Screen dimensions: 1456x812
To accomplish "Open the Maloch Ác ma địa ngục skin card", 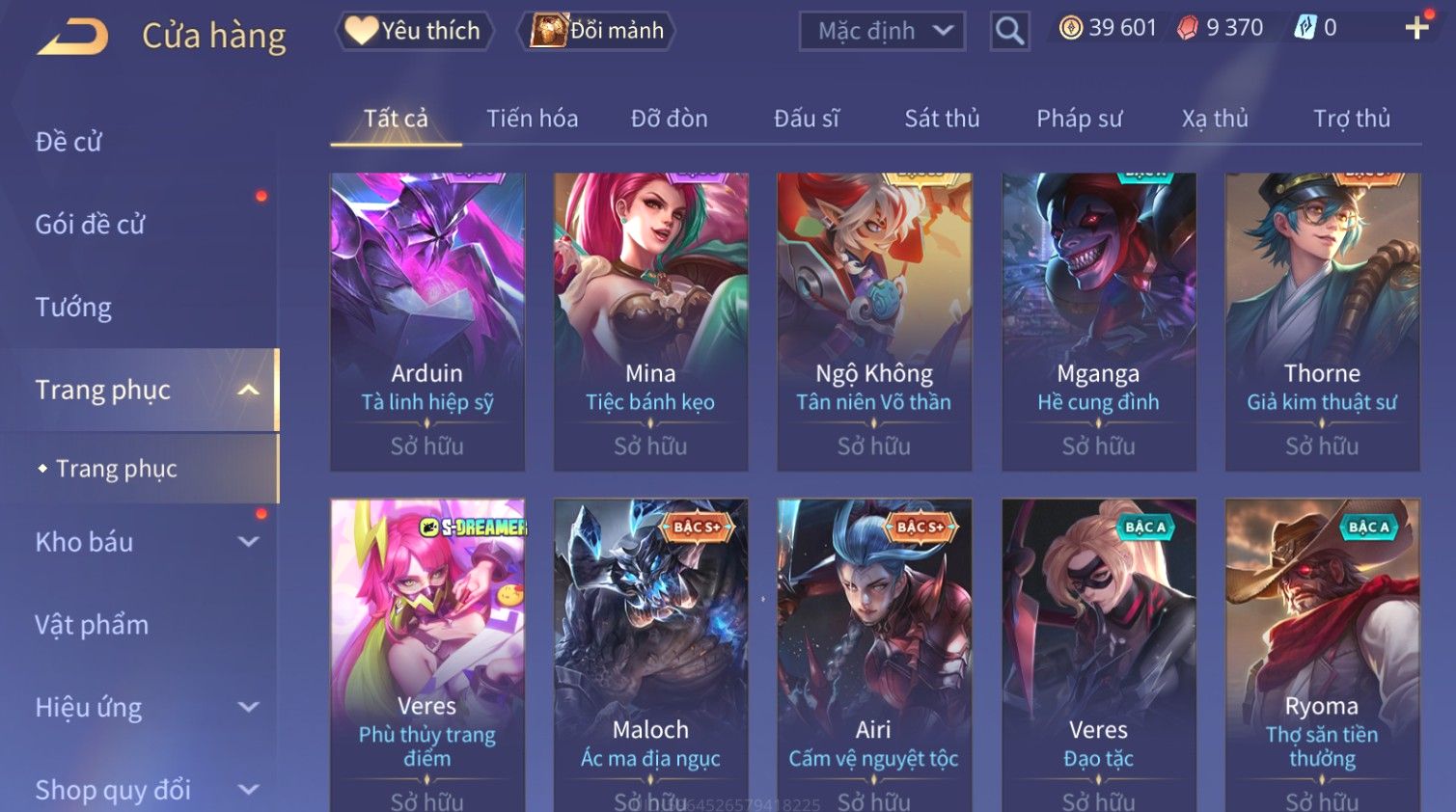I will coord(650,656).
